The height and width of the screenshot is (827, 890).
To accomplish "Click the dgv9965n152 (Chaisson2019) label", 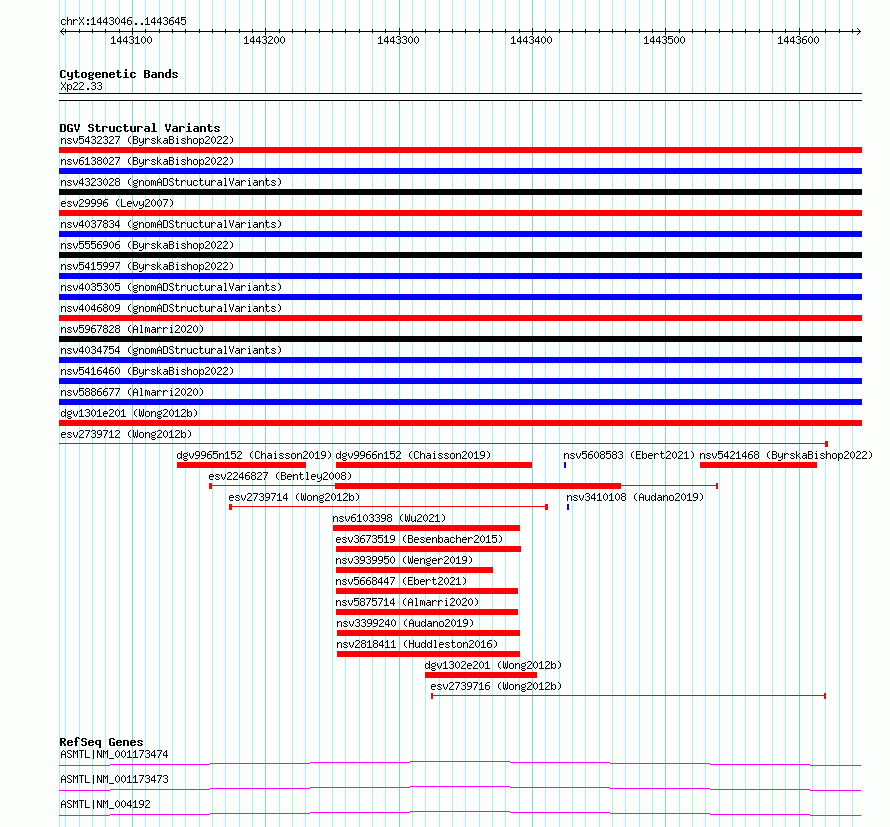I will tap(254, 455).
